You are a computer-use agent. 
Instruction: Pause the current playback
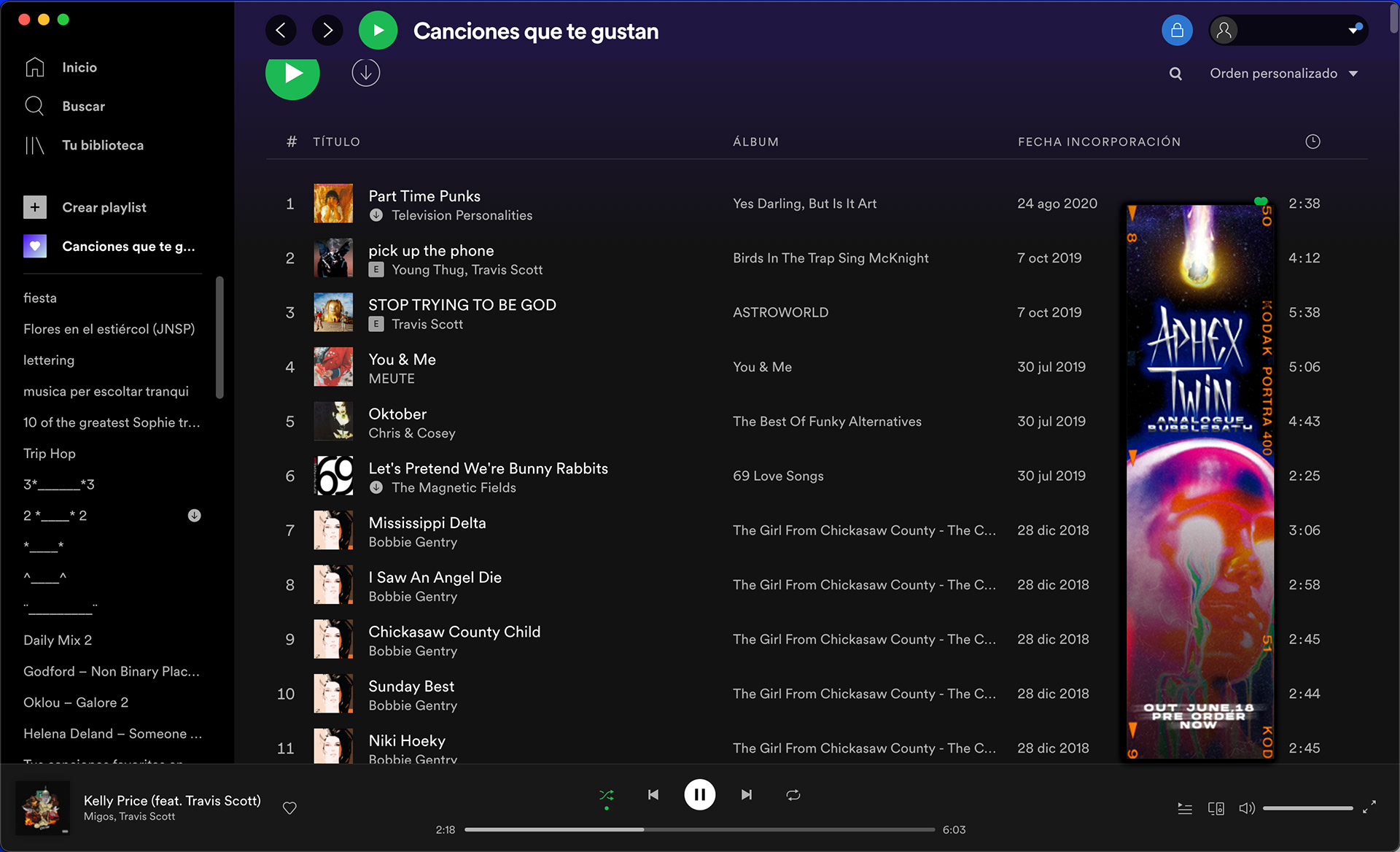coord(699,795)
